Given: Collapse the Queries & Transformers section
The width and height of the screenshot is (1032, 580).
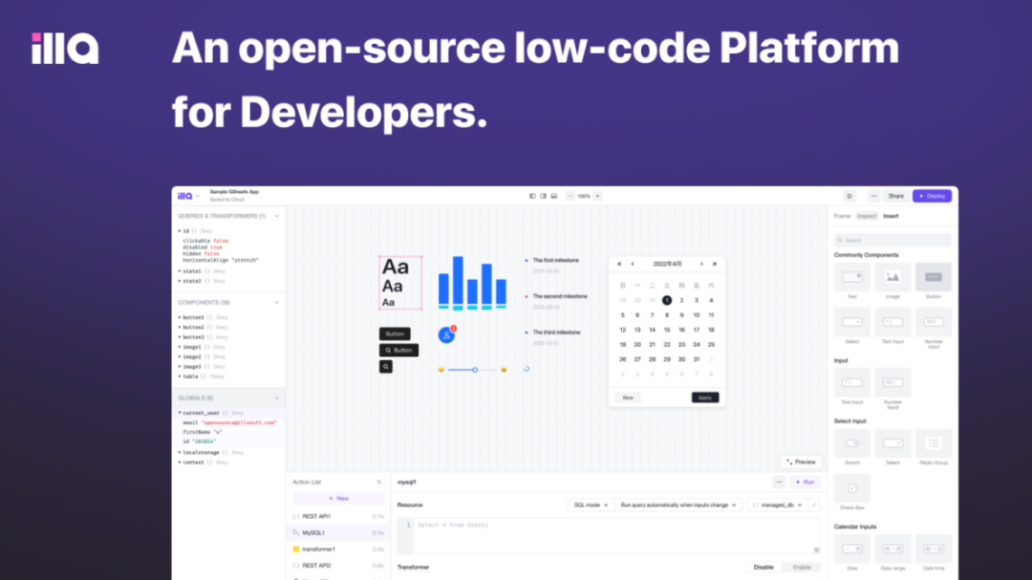Looking at the screenshot, I should click(x=276, y=216).
